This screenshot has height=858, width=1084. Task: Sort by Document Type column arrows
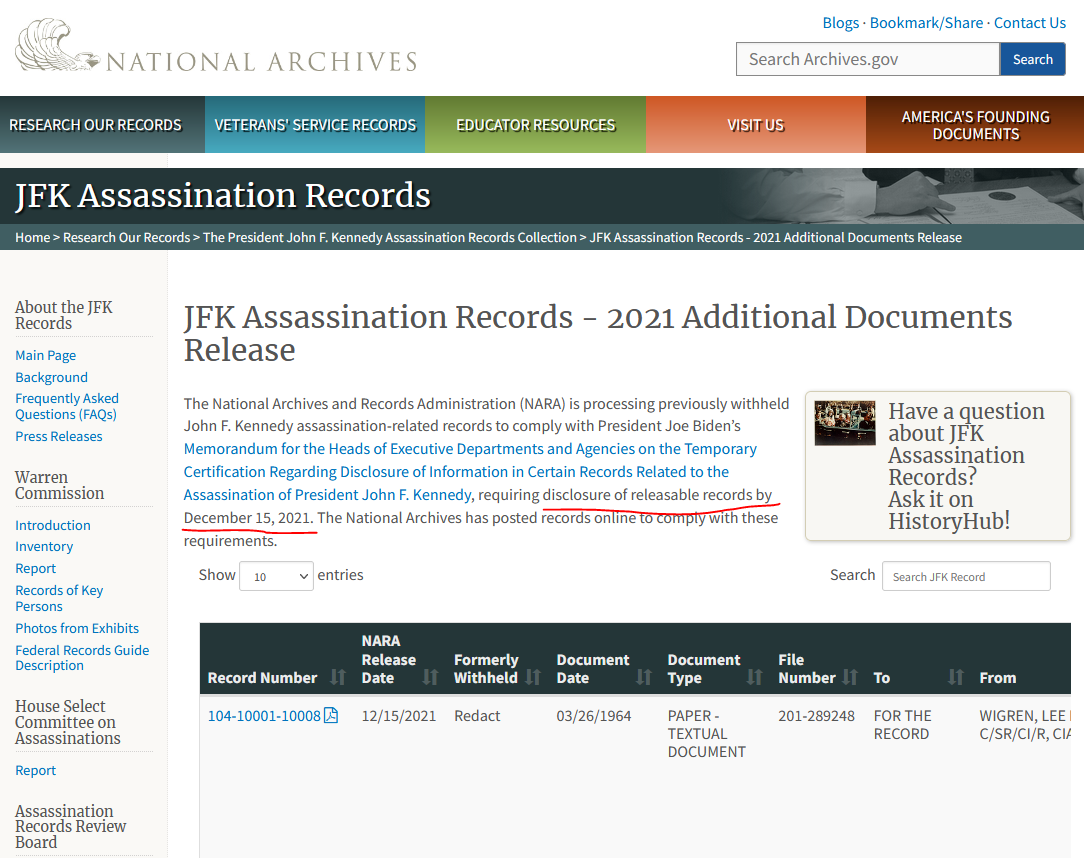point(754,677)
